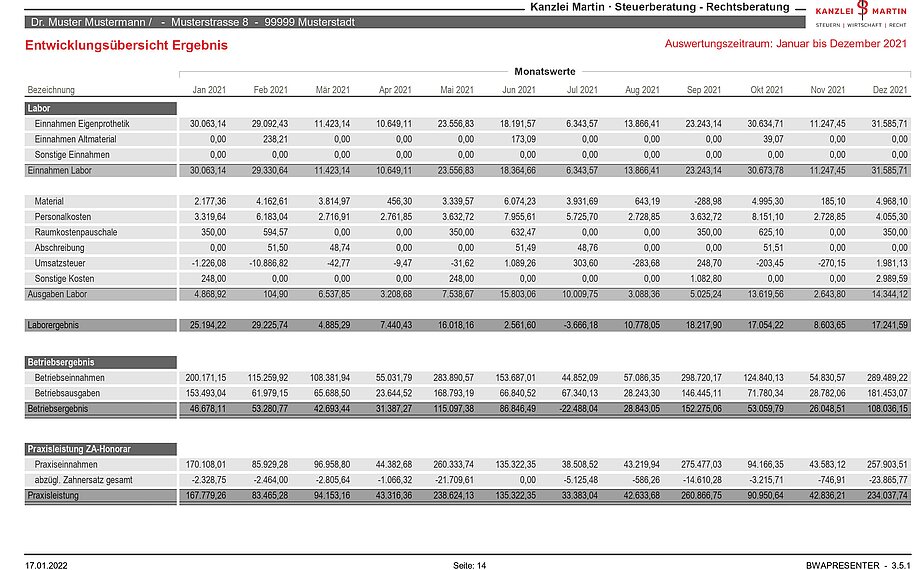Click the value 30.063,14 in Einnahmen Eigenprothetik
920x570 pixels.
[208, 124]
